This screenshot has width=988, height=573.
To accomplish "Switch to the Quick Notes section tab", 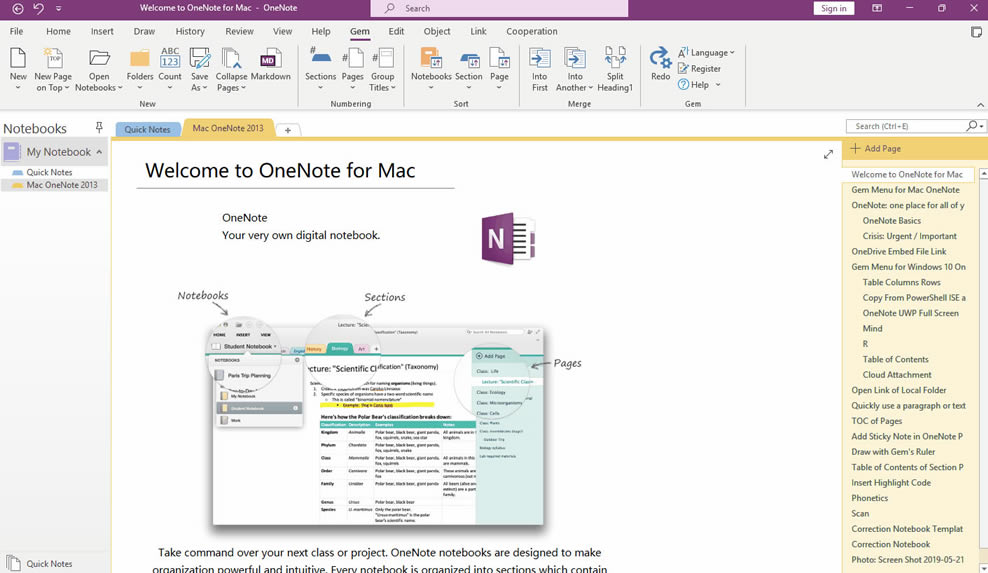I will point(147,129).
